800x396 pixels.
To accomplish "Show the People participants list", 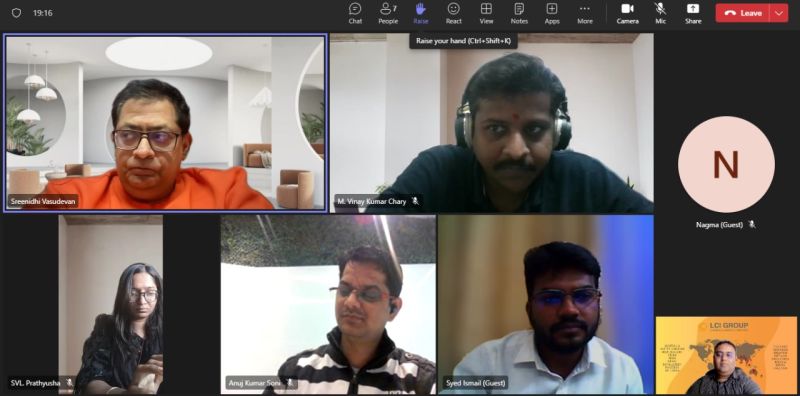I will 388,13.
